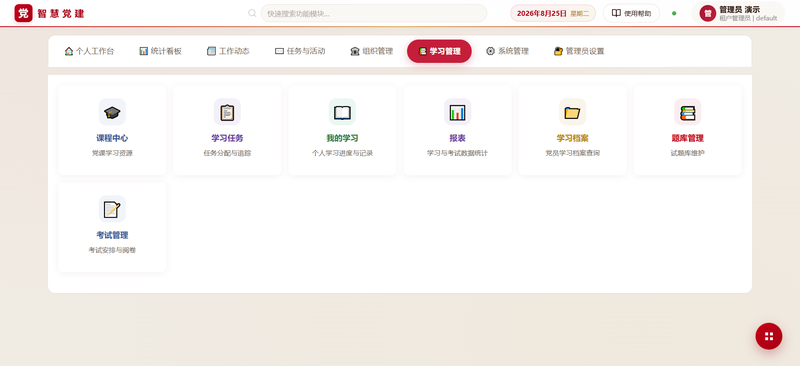Viewport: 800px width, 366px height.
Task: Open the open-book 我的学习 icon
Action: coord(342,112)
